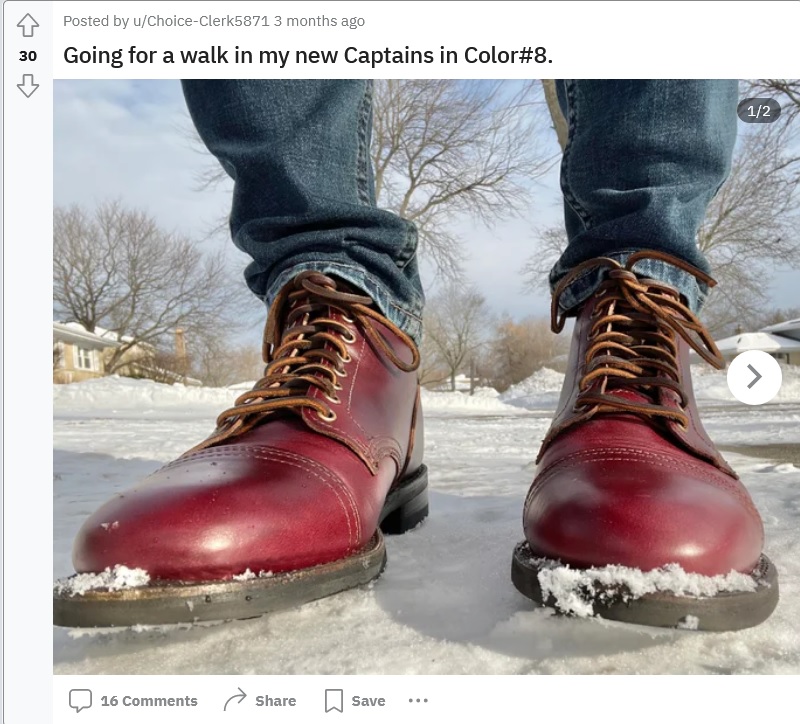Advance to the next gallery image
This screenshot has height=724, width=800.
754,377
